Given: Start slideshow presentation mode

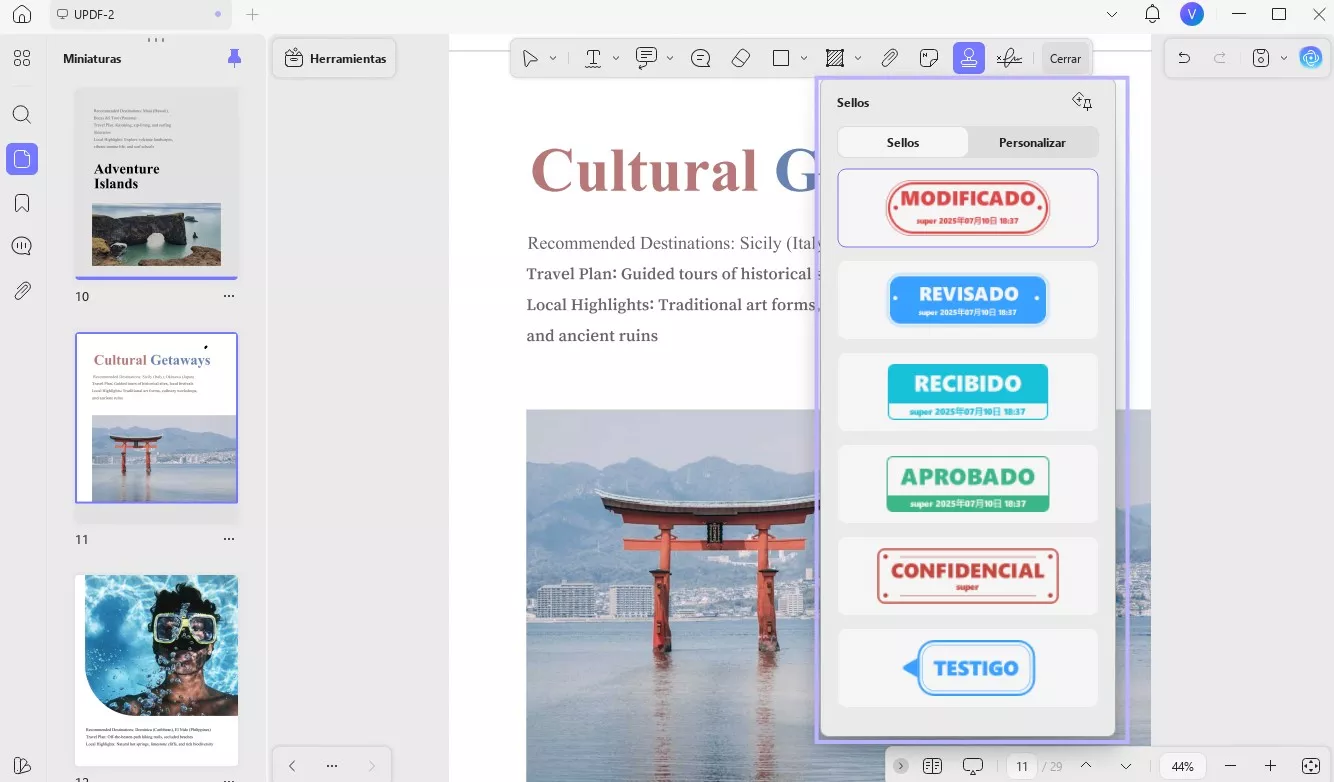Looking at the screenshot, I should (x=973, y=766).
